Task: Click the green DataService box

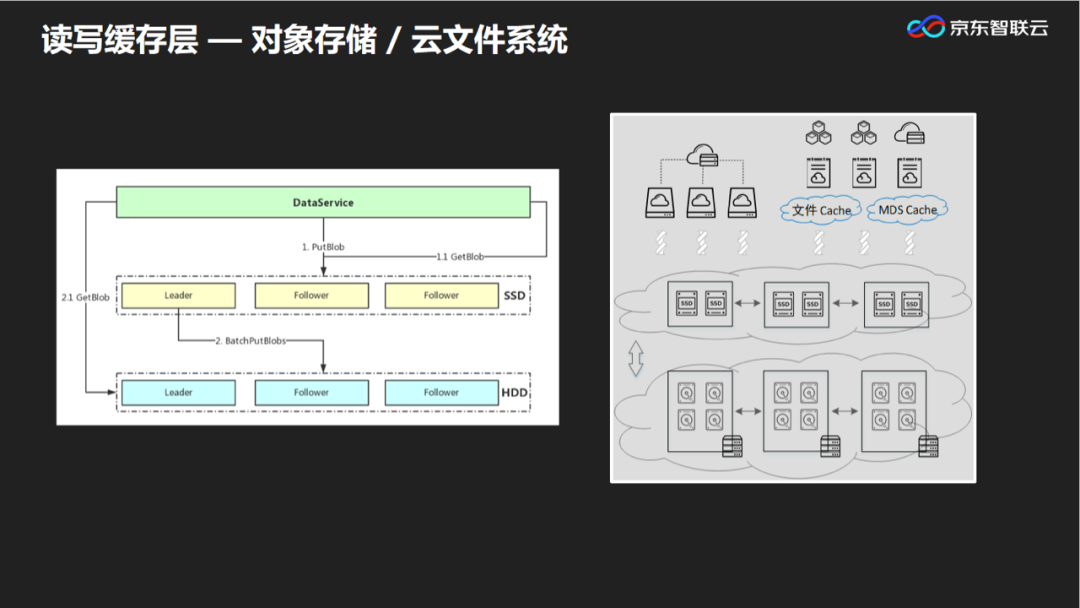Action: point(323,202)
